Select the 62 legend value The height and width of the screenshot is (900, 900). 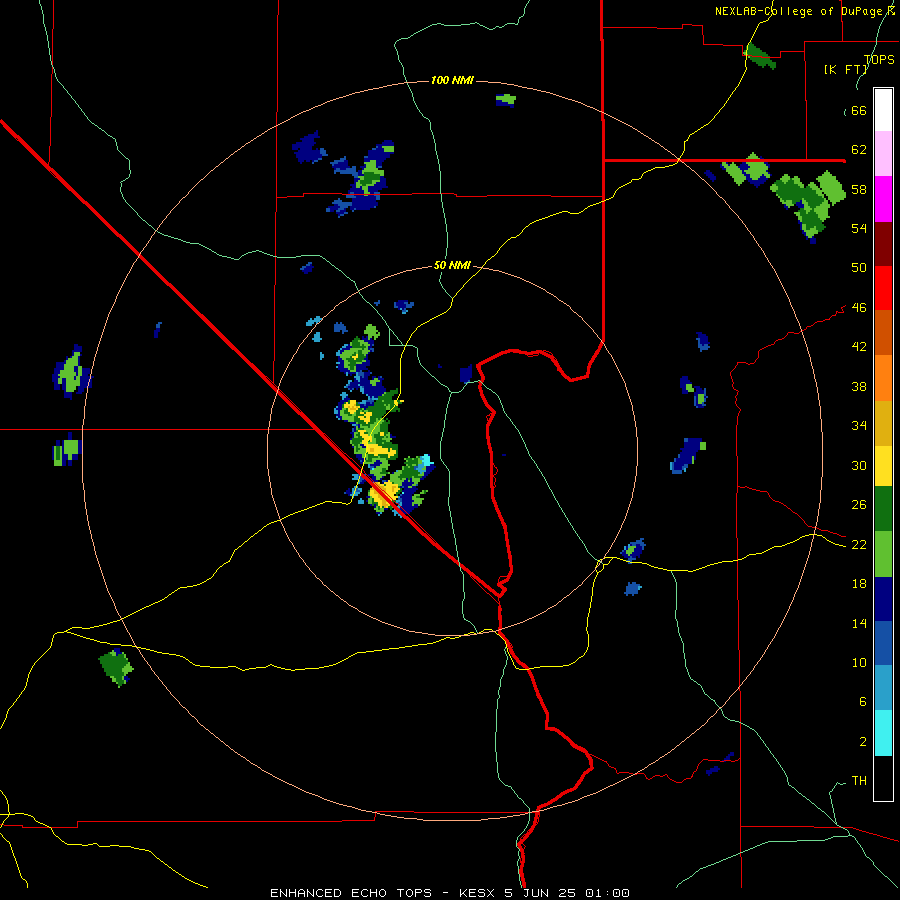tap(859, 150)
